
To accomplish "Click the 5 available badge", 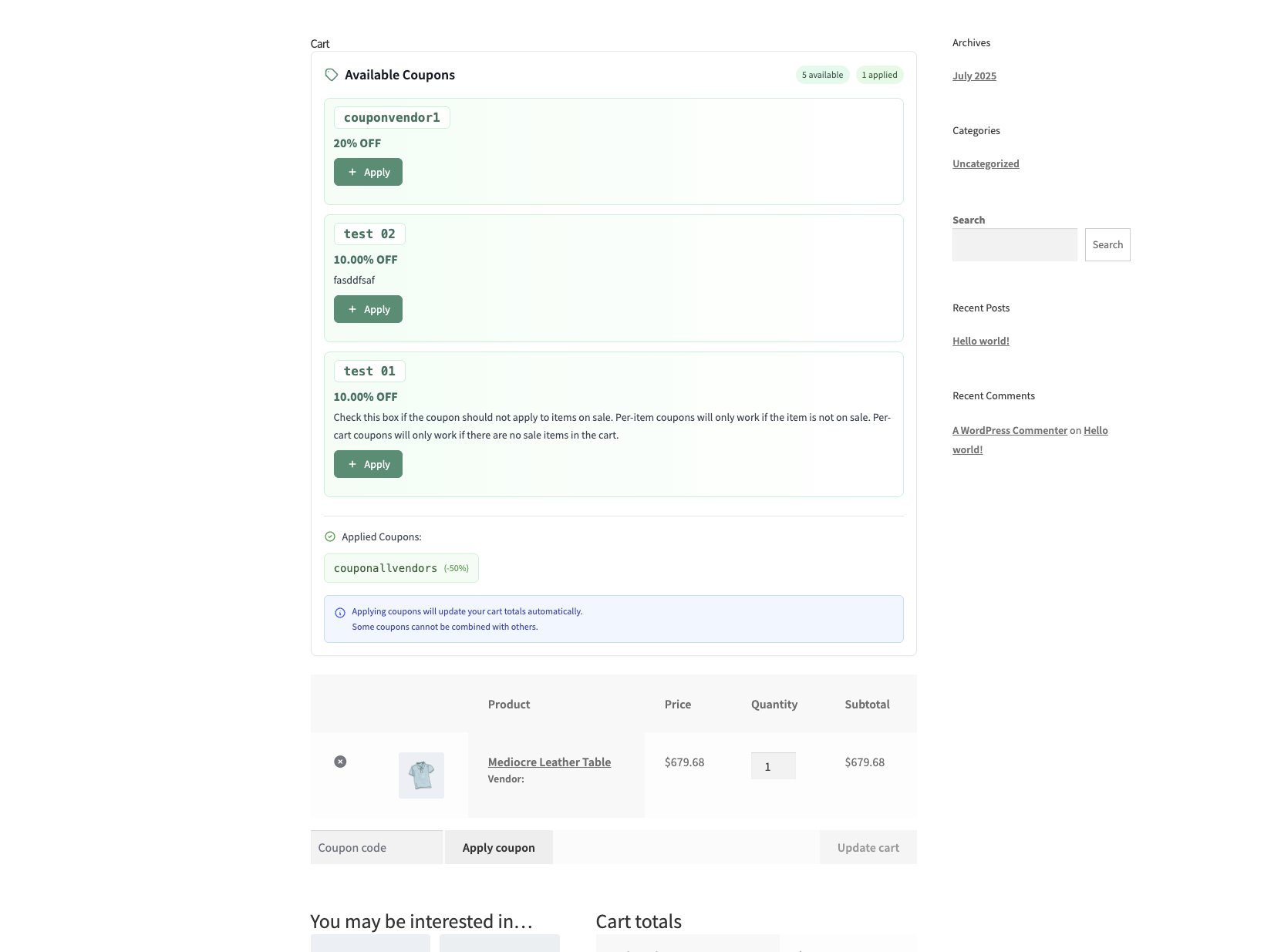I will (822, 75).
